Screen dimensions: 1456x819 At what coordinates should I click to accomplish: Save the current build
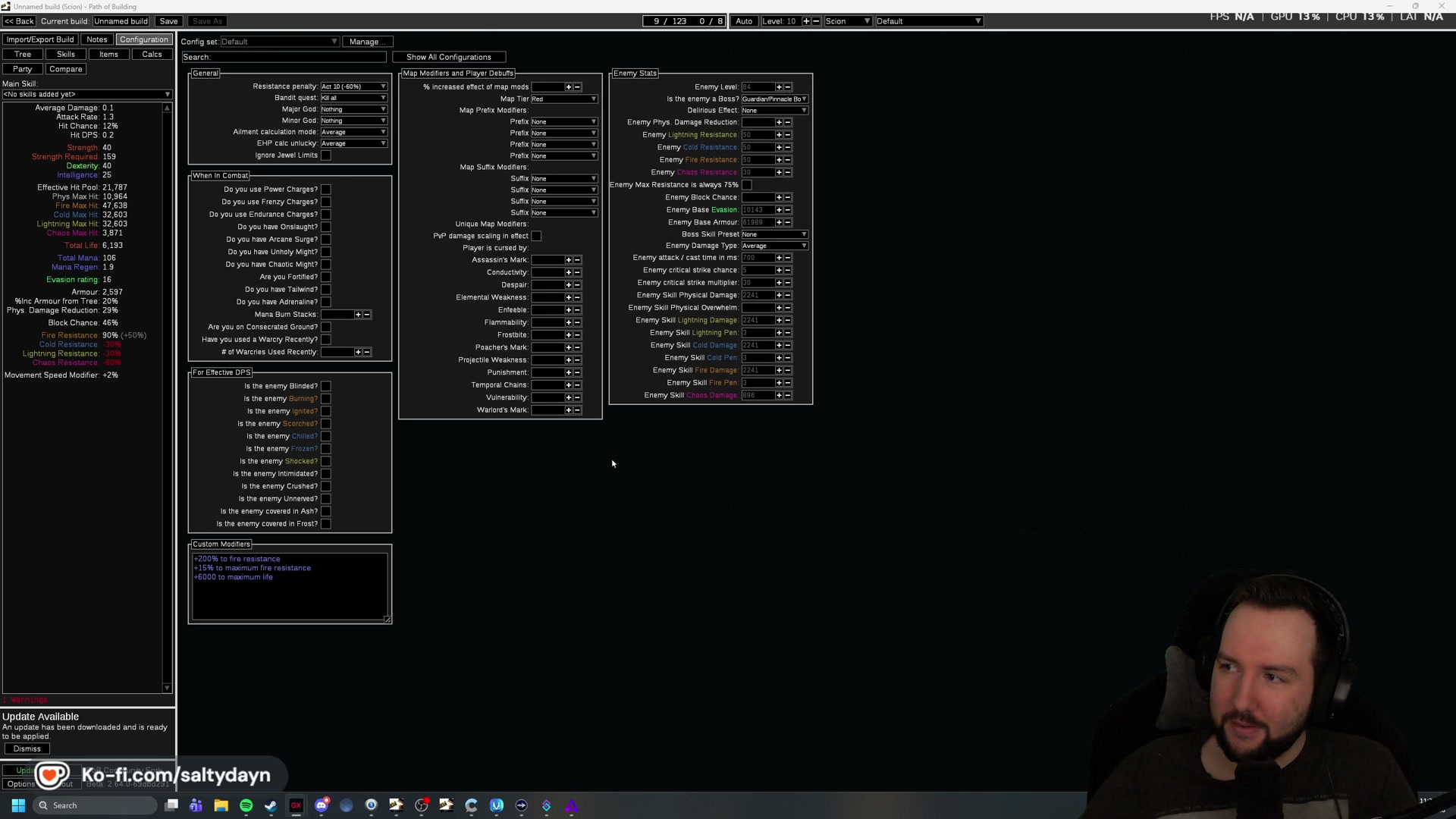169,21
